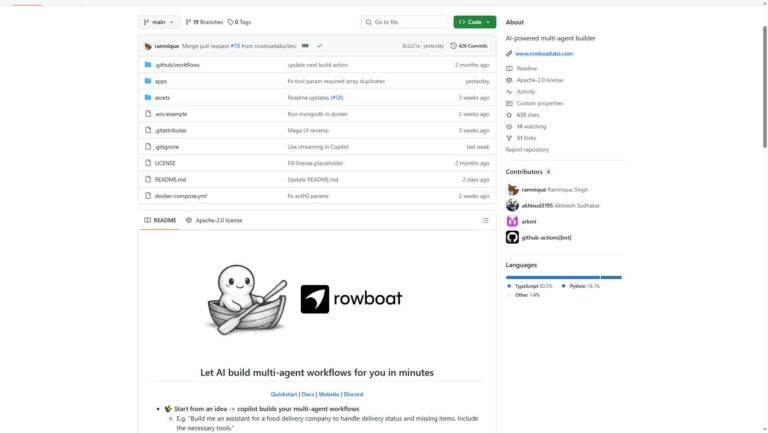The height and width of the screenshot is (433, 768).
Task: Open the green Code dropdown button
Action: tap(475, 22)
